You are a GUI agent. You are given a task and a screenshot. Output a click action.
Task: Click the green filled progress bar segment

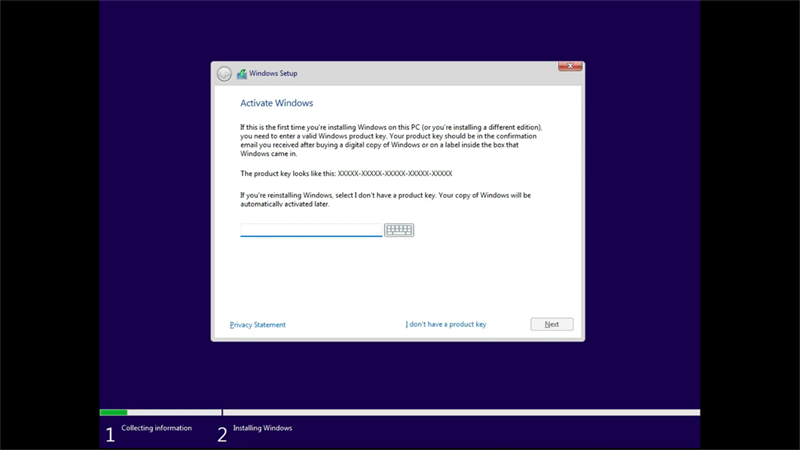(113, 412)
